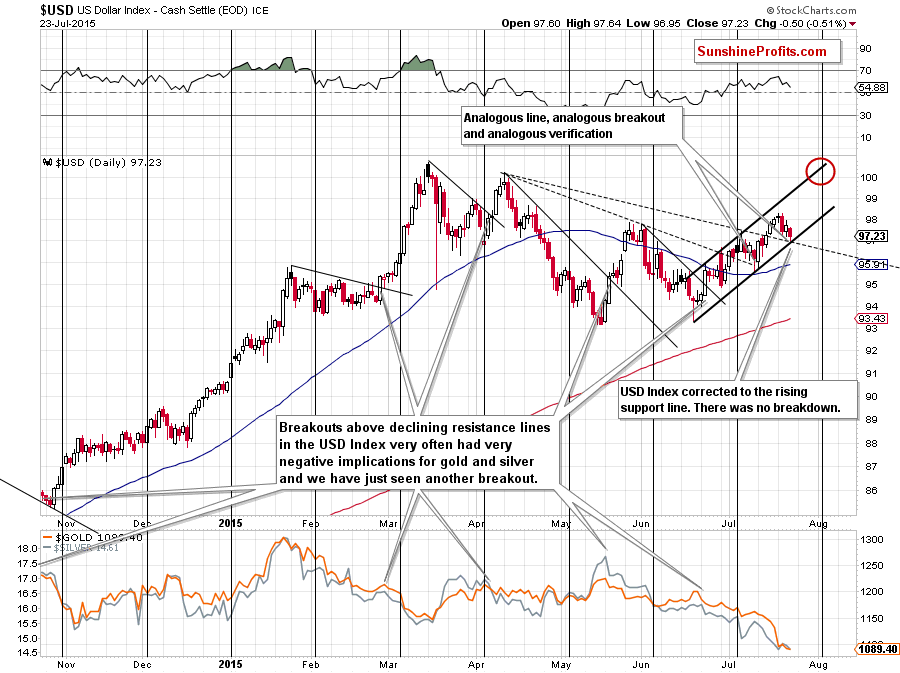Click Jun on the bottom-most date axis
Image resolution: width=900 pixels, height=673 pixels.
coord(641,664)
